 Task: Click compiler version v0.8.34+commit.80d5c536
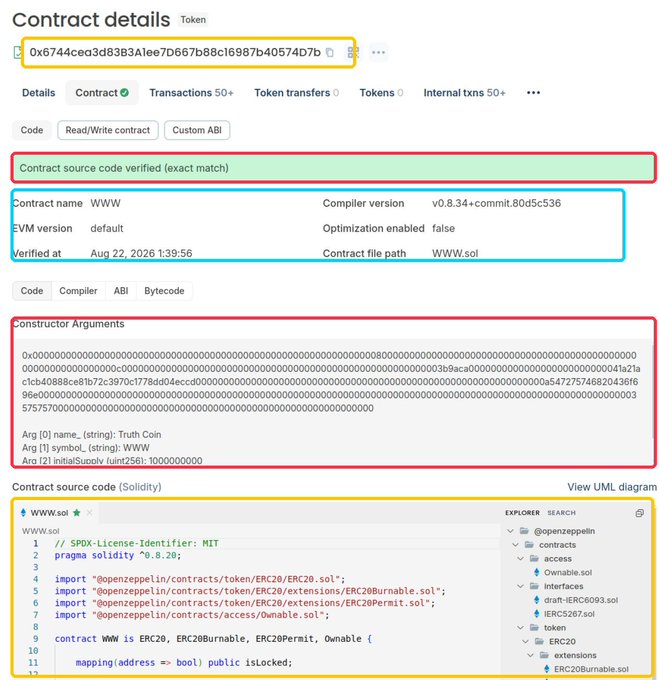point(496,203)
